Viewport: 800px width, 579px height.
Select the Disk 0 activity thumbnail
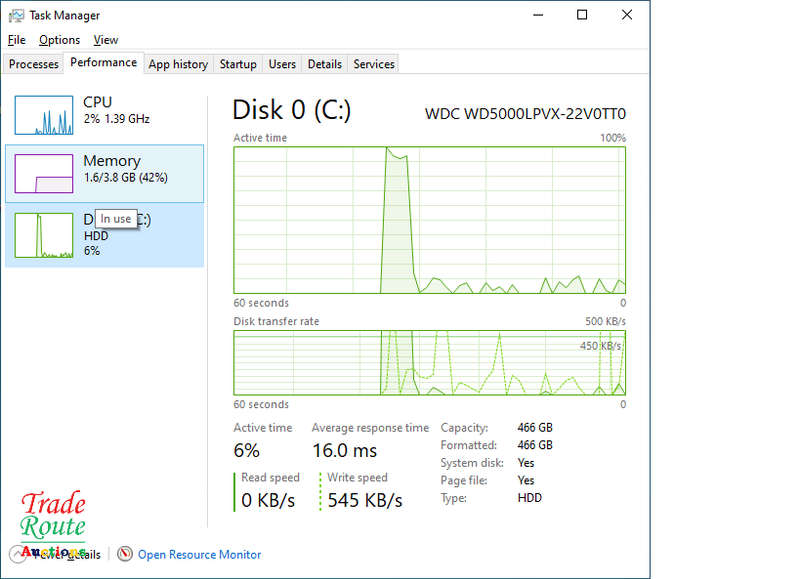tap(44, 235)
